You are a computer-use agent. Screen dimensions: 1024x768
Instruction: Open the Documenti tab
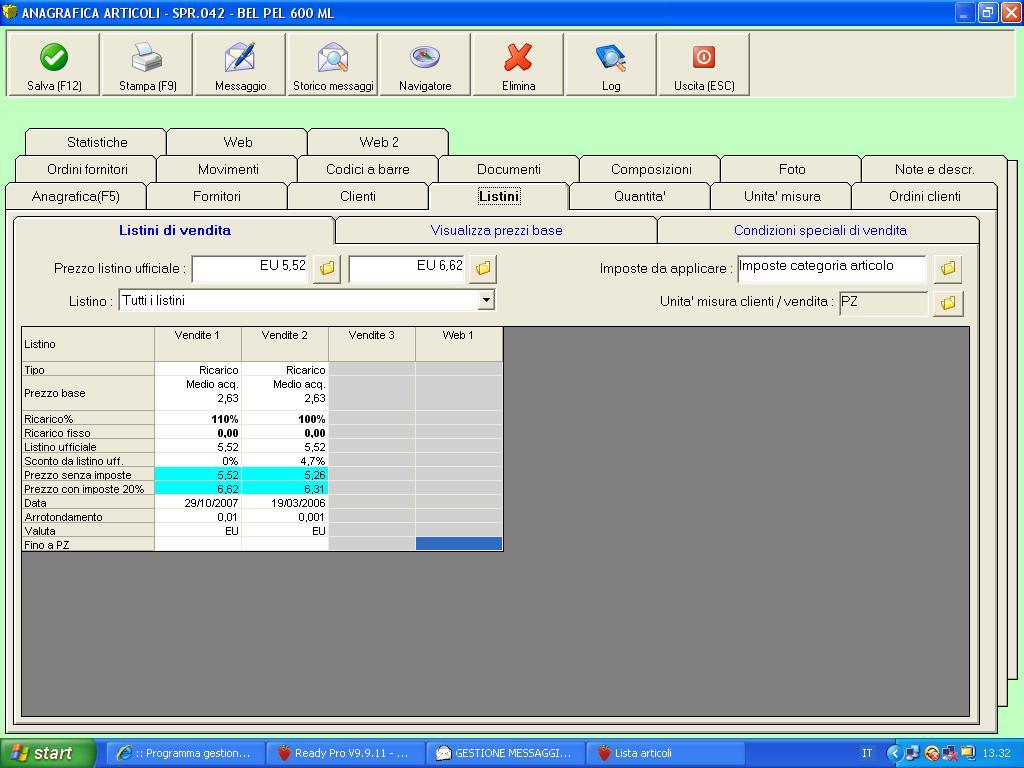click(509, 169)
